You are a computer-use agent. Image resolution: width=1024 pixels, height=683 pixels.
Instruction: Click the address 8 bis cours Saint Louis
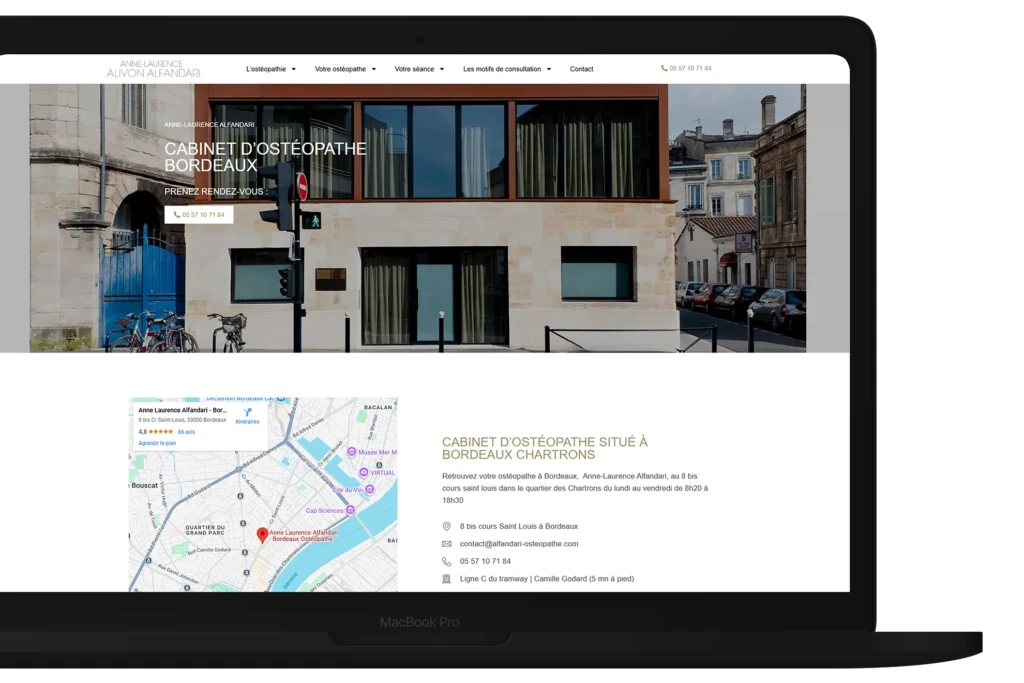[519, 526]
